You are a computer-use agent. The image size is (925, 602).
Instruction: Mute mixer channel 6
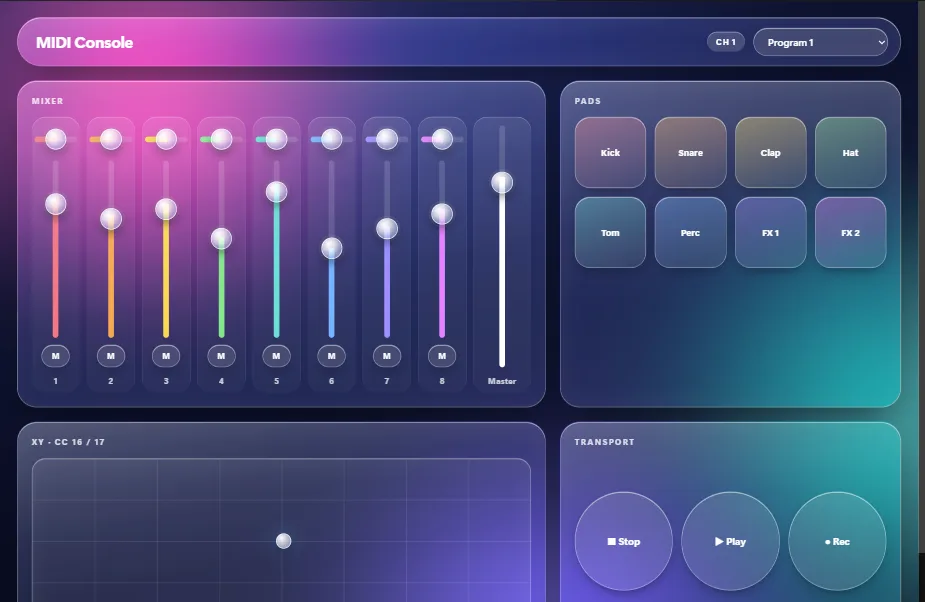click(332, 356)
